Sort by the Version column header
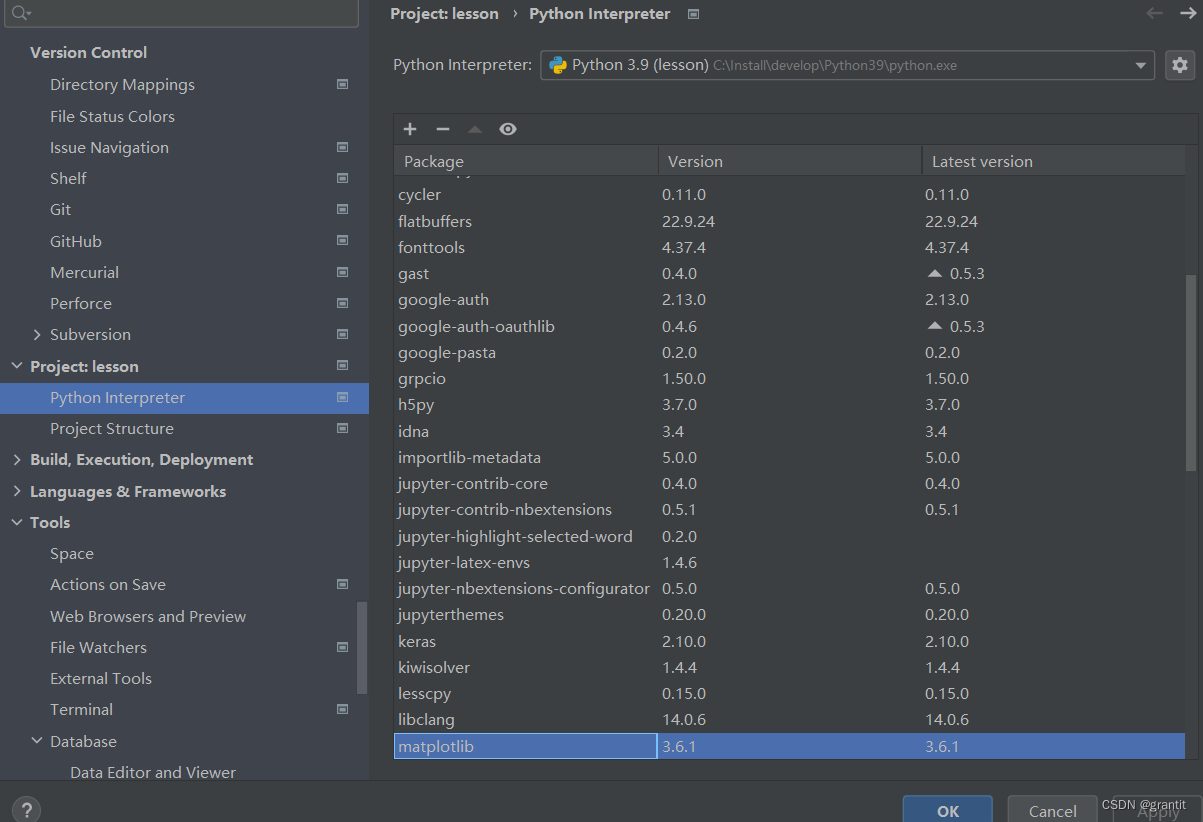 790,161
